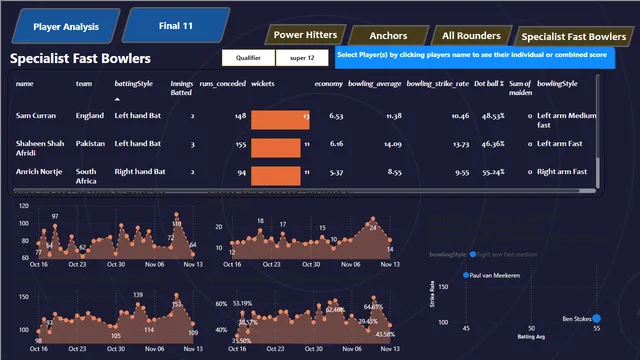
Task: Sort by bowling_strike_rate column
Action: pos(438,84)
